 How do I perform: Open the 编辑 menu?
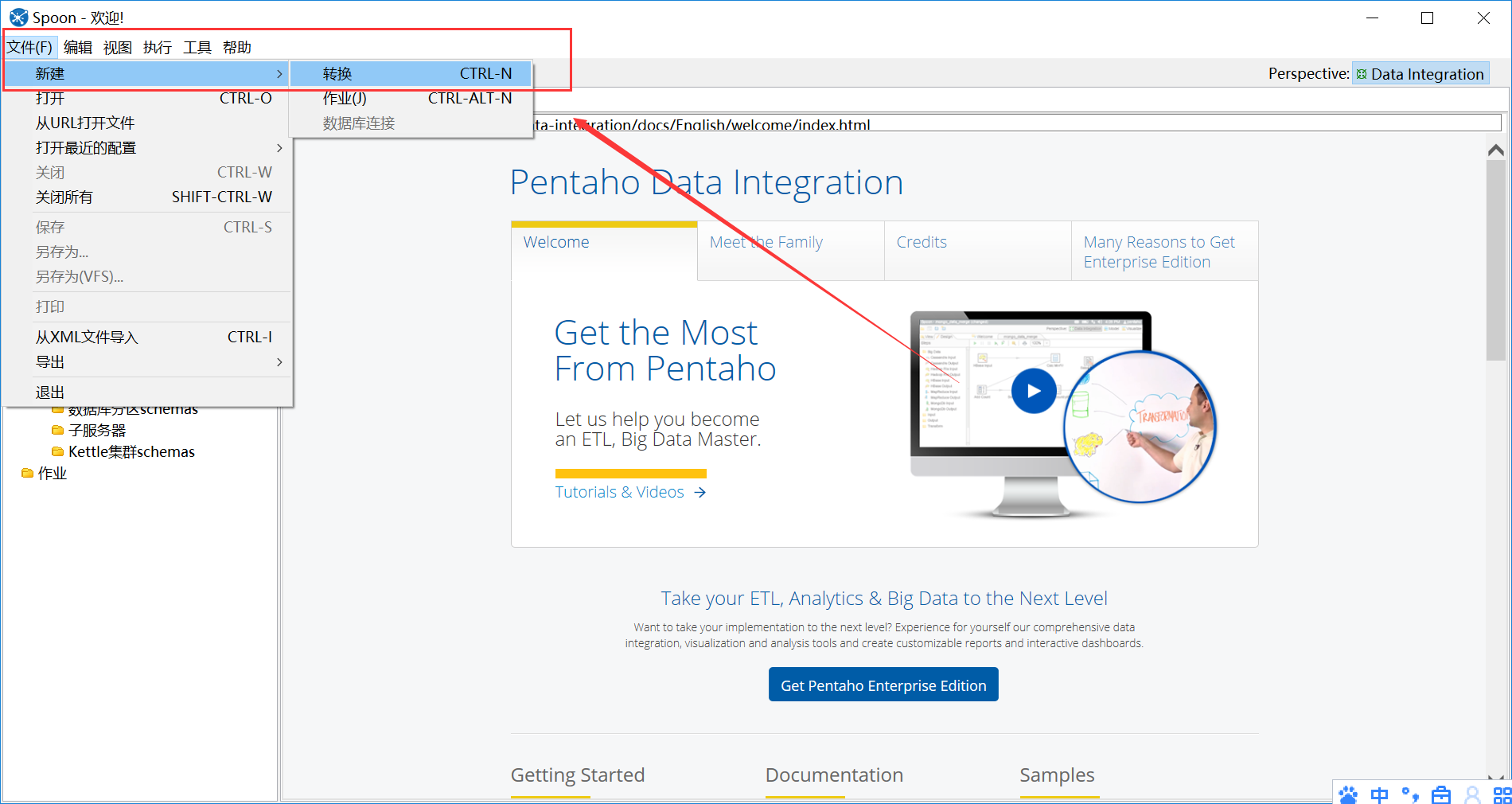(x=78, y=47)
